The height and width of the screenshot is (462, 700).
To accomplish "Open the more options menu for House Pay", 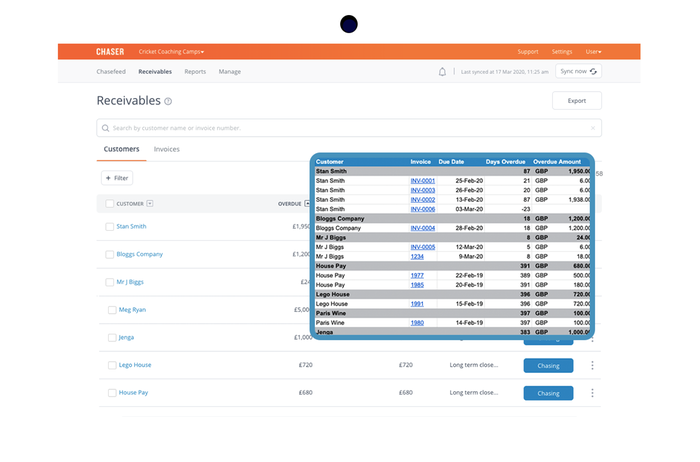I will tap(592, 393).
